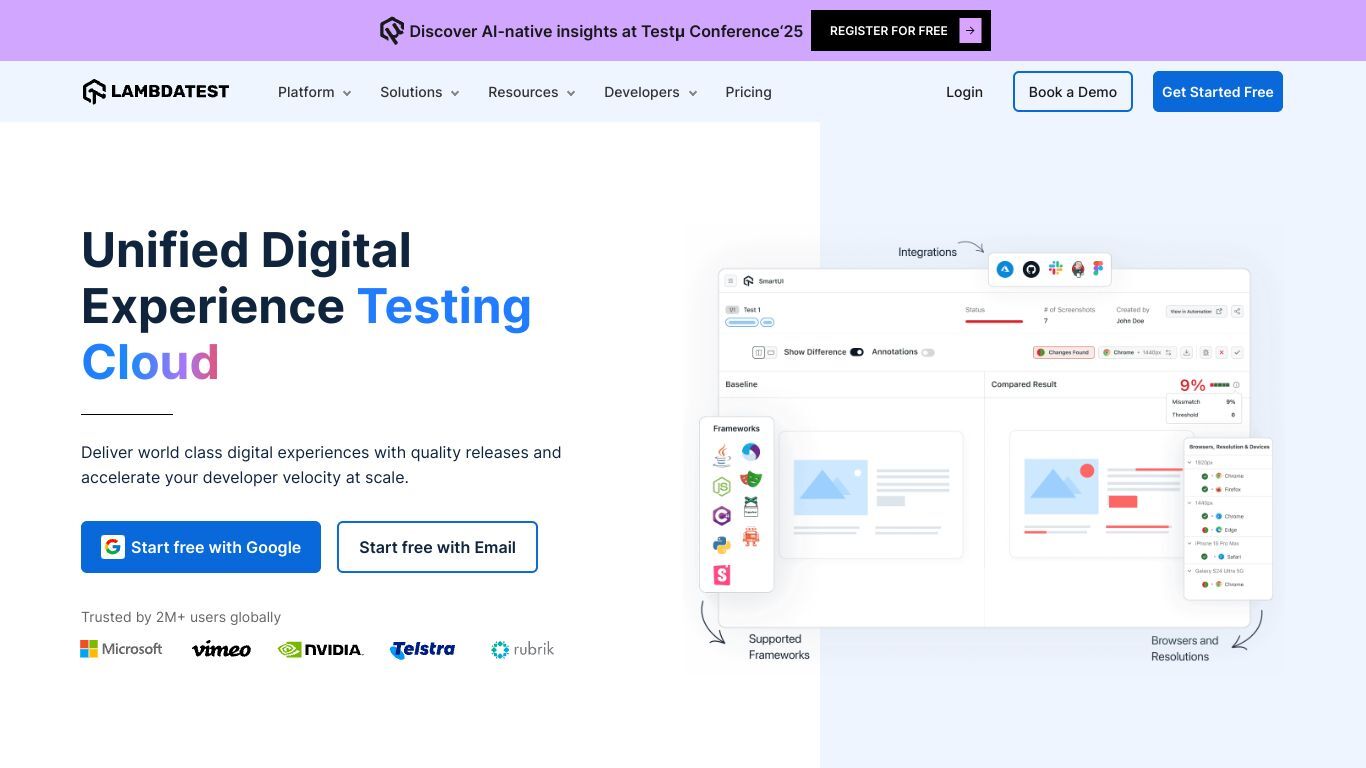
Task: Click the Changes Found status badge
Action: point(1064,352)
